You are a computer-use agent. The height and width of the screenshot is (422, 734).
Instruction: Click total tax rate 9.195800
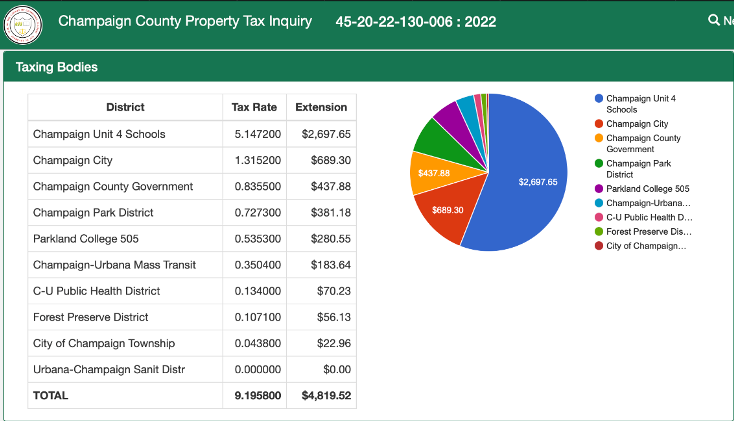[x=257, y=396]
